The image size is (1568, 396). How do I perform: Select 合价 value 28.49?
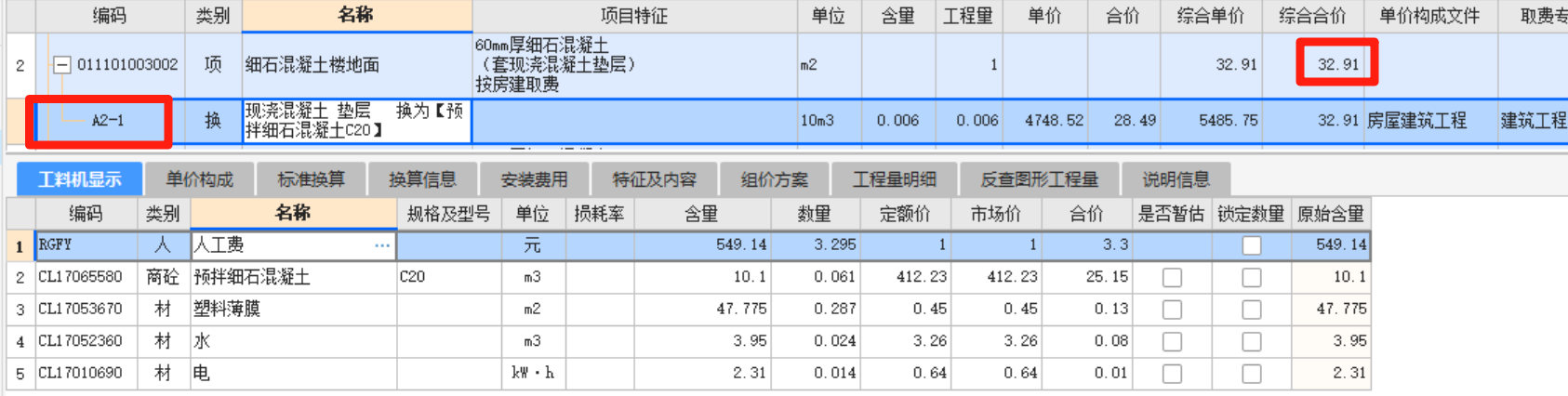click(x=1135, y=121)
